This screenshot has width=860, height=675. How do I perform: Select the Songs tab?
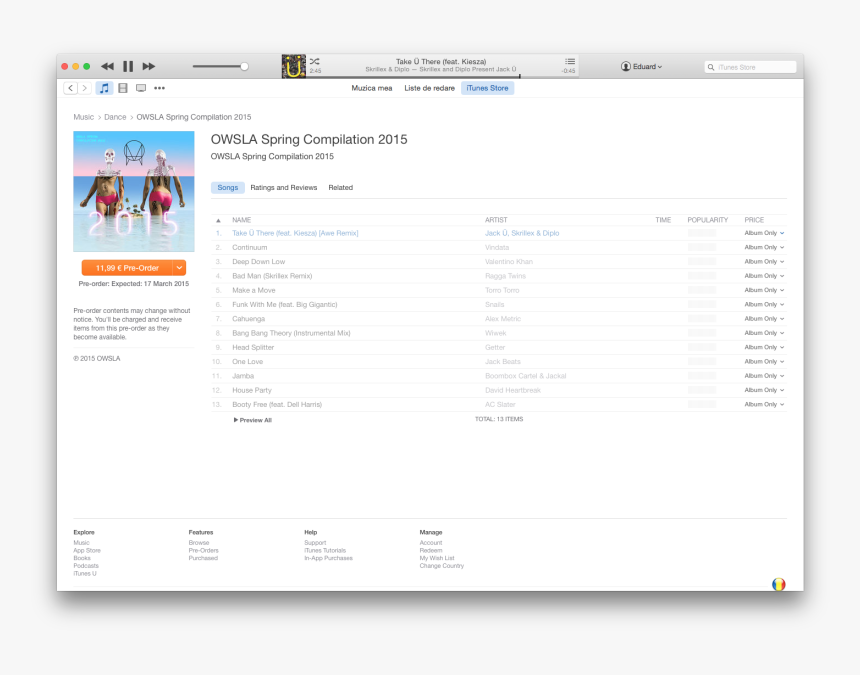pyautogui.click(x=227, y=187)
